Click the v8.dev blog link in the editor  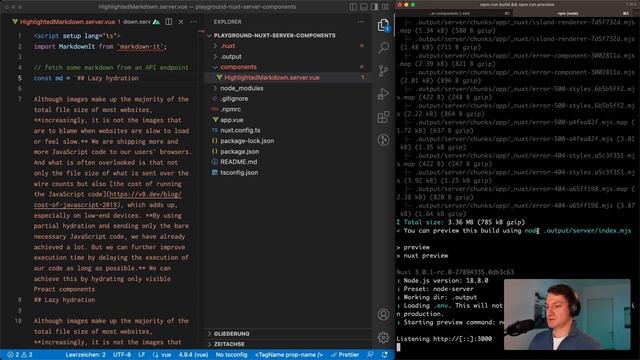tap(108, 200)
